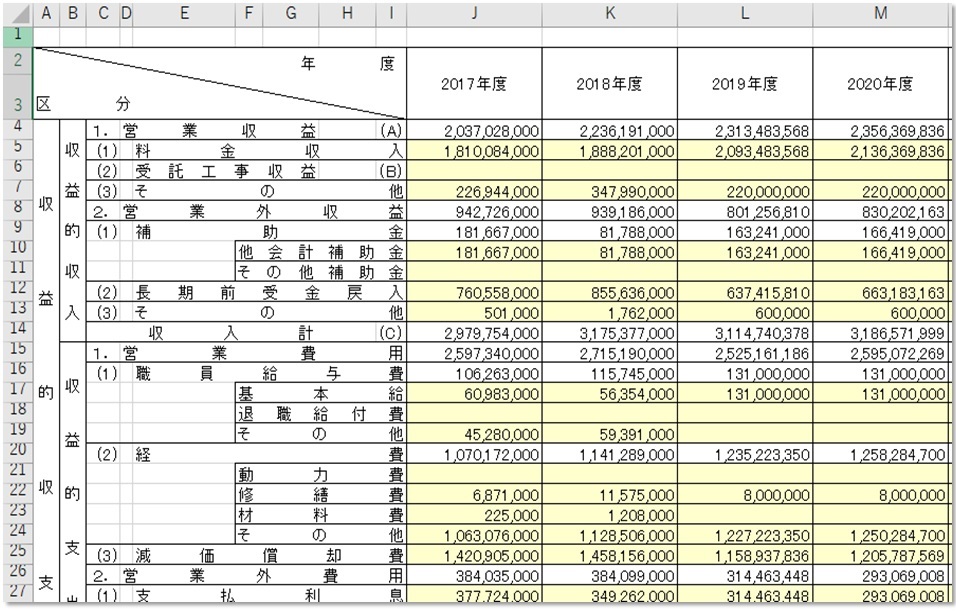Click the 2018年度 header cell
Image resolution: width=956 pixels, height=611 pixels.
pos(610,84)
